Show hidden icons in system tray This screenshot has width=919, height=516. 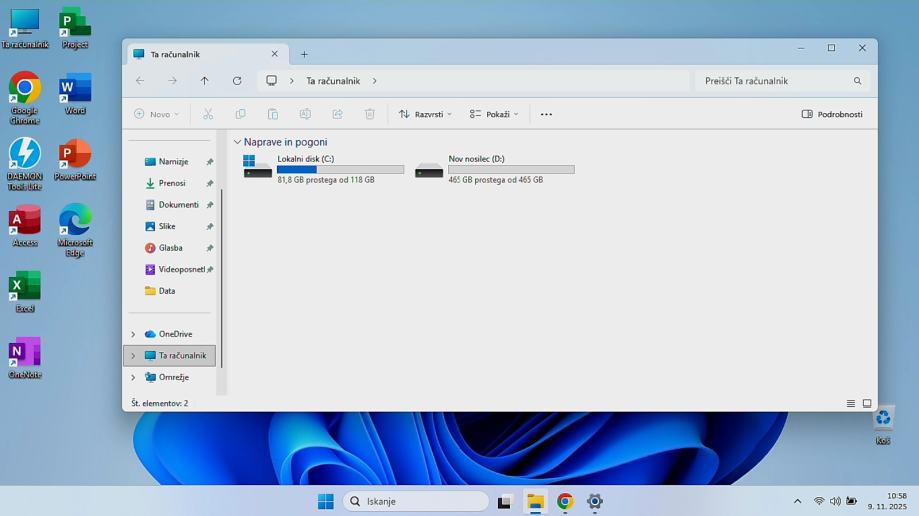(797, 501)
